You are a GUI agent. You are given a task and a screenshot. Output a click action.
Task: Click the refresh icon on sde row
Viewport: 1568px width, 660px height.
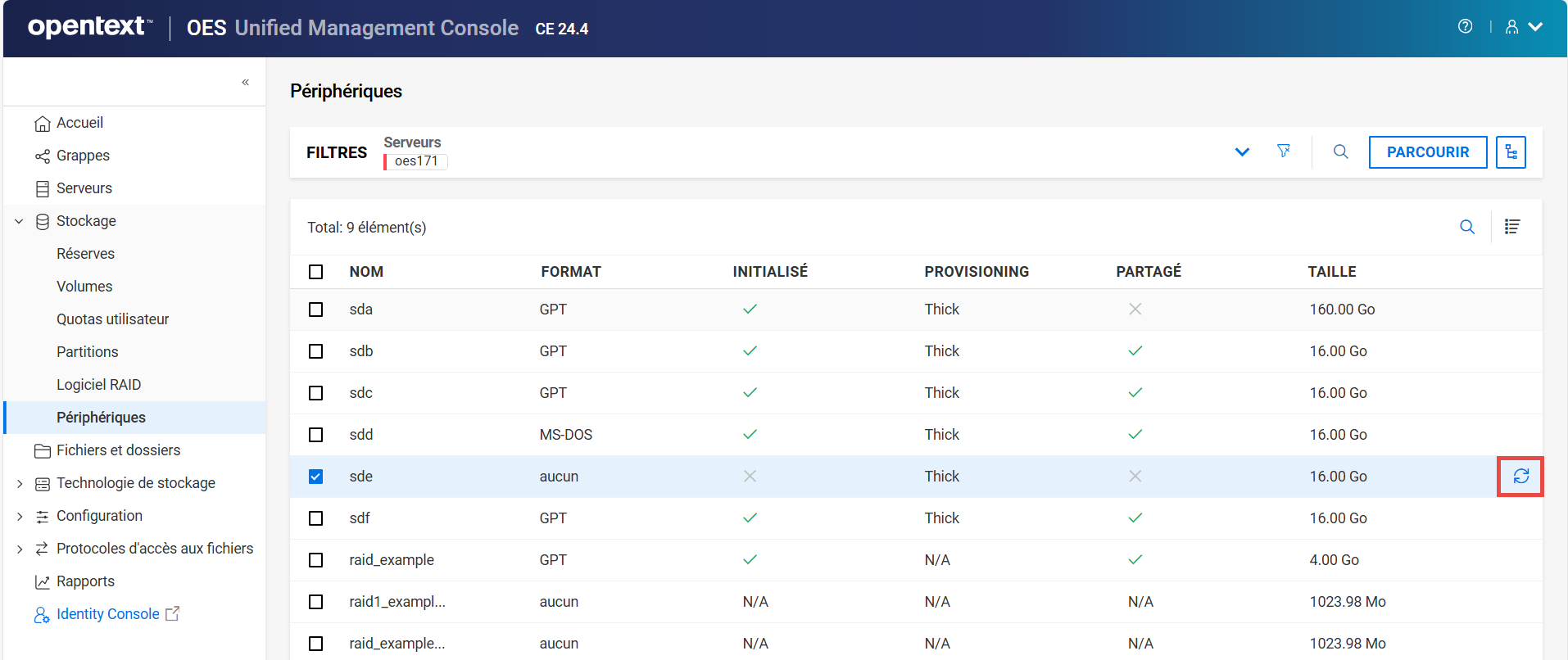point(1520,477)
